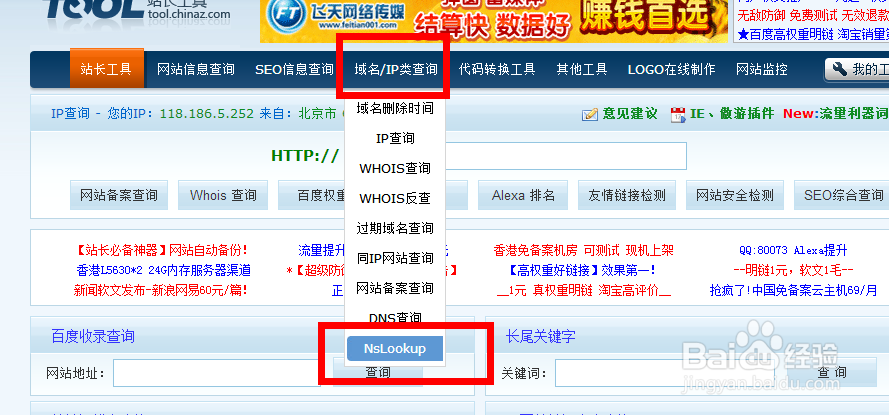The width and height of the screenshot is (889, 415).
Task: Open ad link 香港免备案机房 可测试 现机上架
Action: [x=583, y=250]
